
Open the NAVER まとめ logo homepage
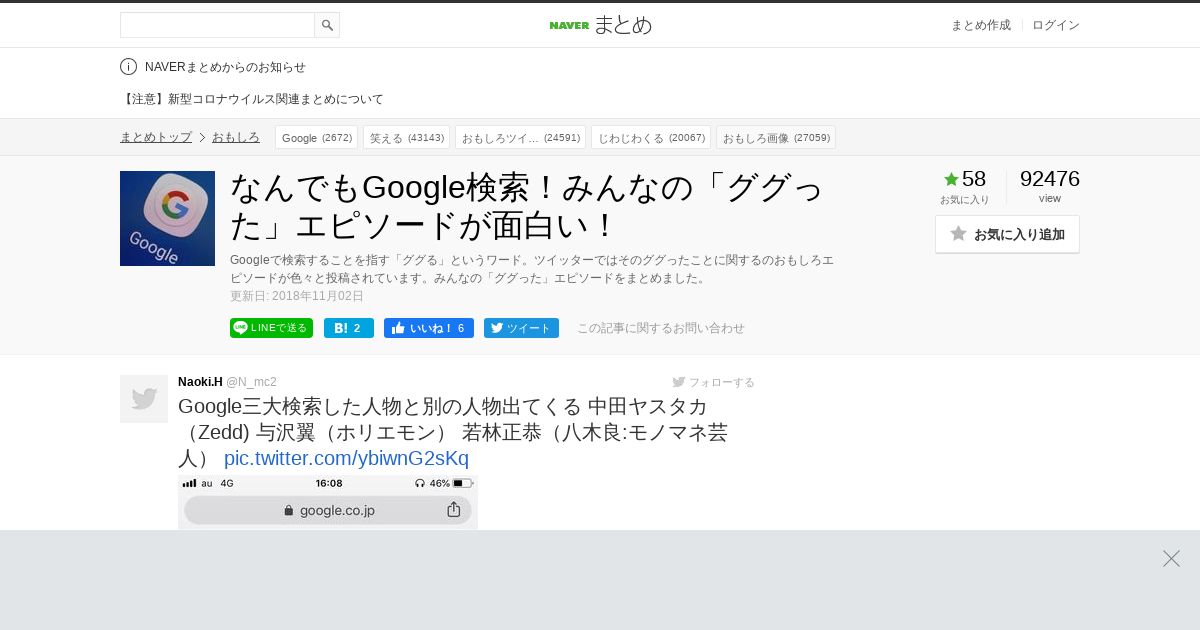pos(600,25)
